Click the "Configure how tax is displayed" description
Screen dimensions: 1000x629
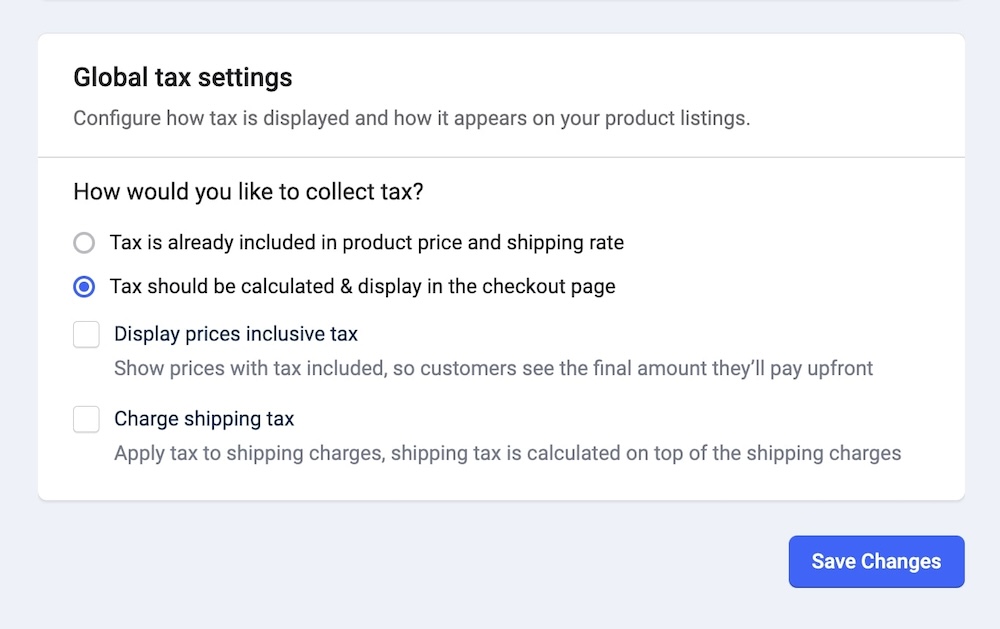coord(300,118)
